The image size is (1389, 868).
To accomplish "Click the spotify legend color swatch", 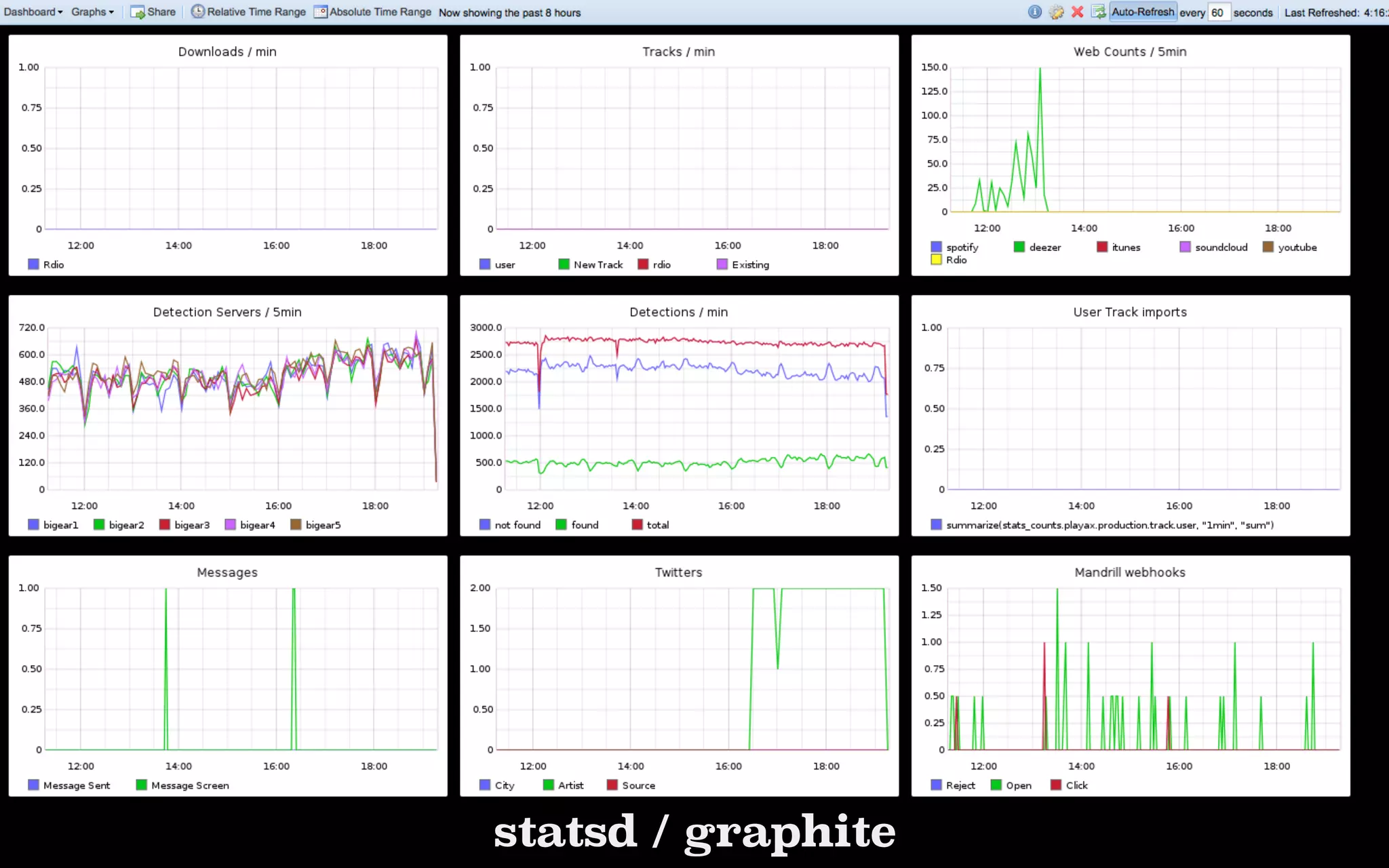I will pos(936,247).
